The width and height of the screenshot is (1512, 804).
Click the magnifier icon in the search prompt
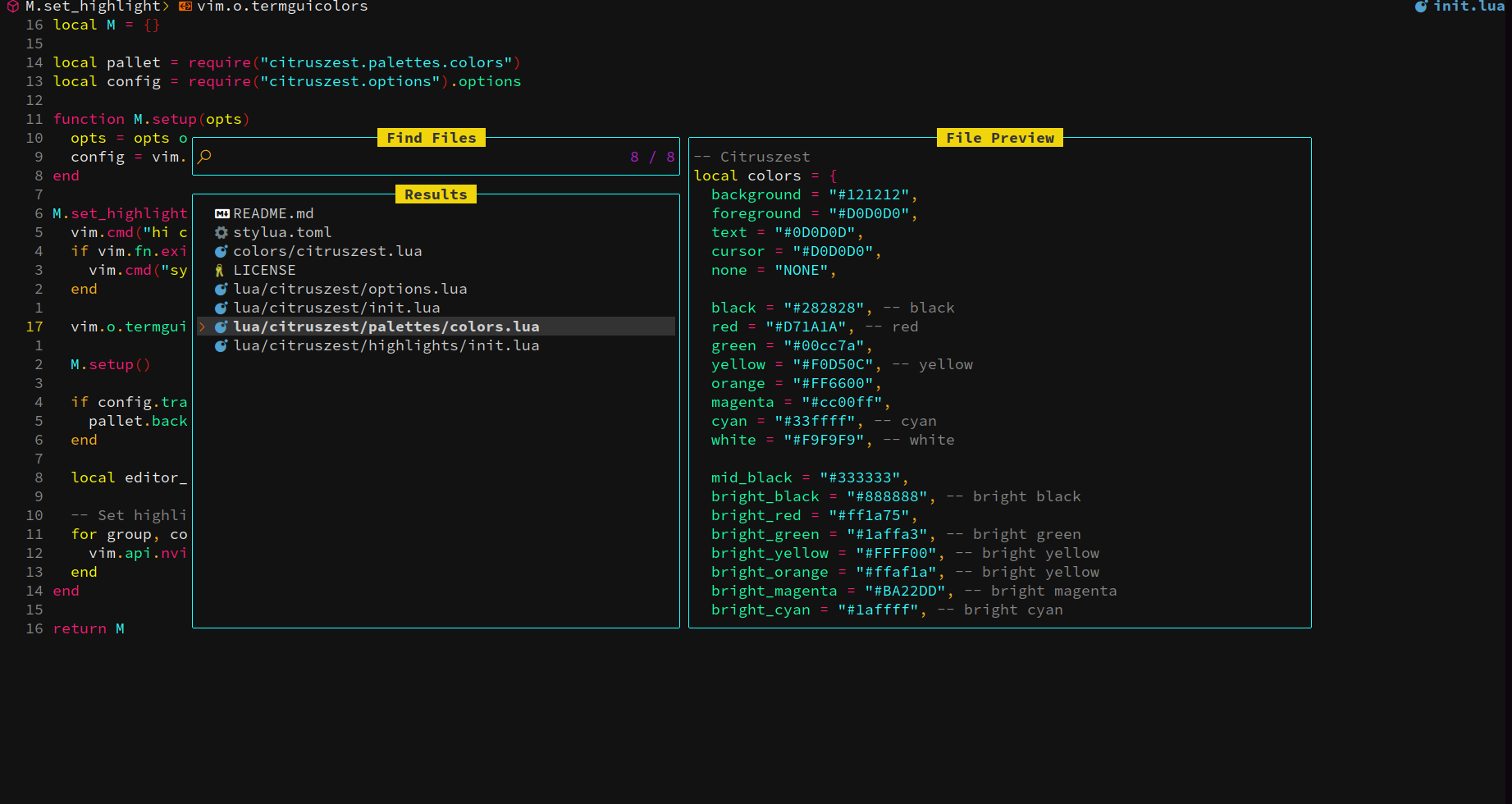(x=204, y=157)
